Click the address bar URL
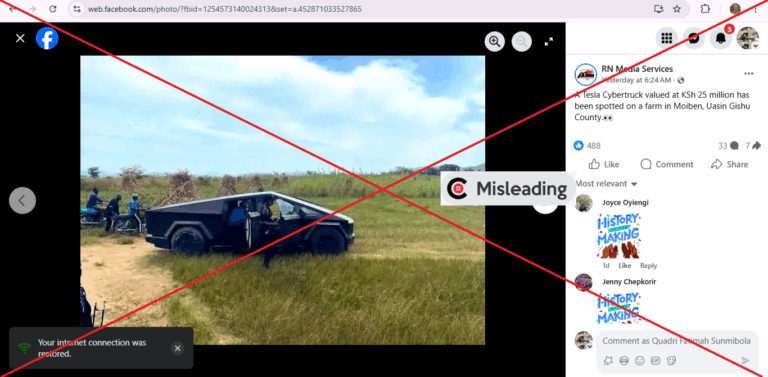 225,9
